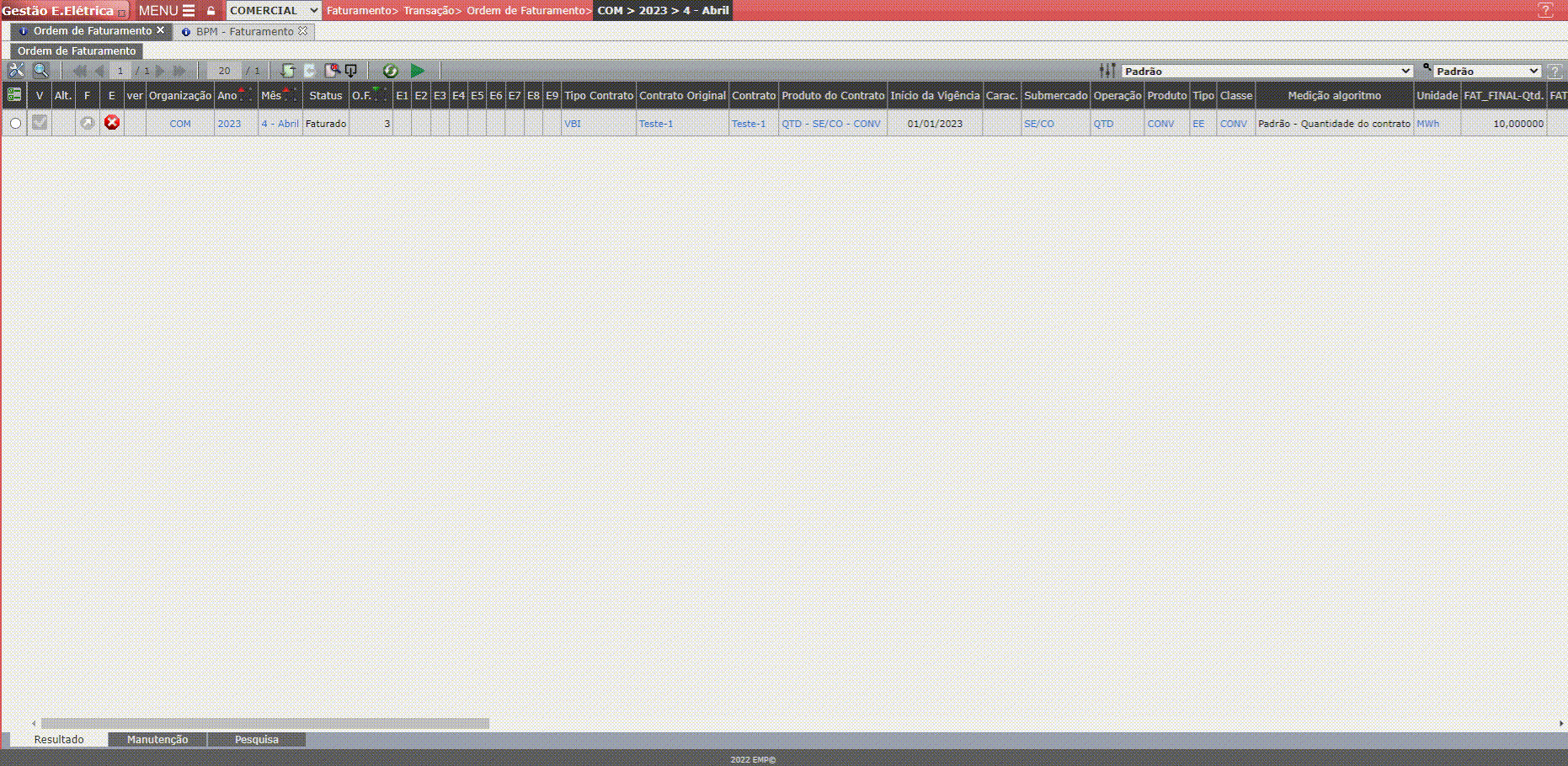The width and height of the screenshot is (1568, 766).
Task: Expand the wide Padrão layout dropdown
Action: (1267, 72)
